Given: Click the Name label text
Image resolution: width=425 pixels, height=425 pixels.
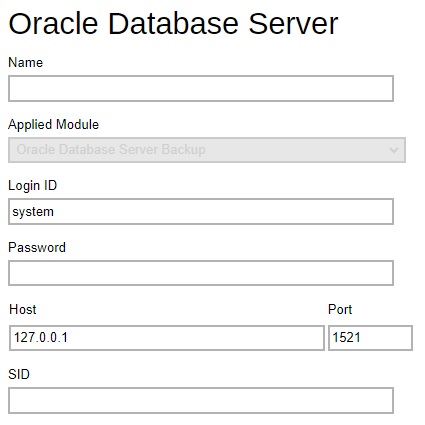Looking at the screenshot, I should [25, 62].
